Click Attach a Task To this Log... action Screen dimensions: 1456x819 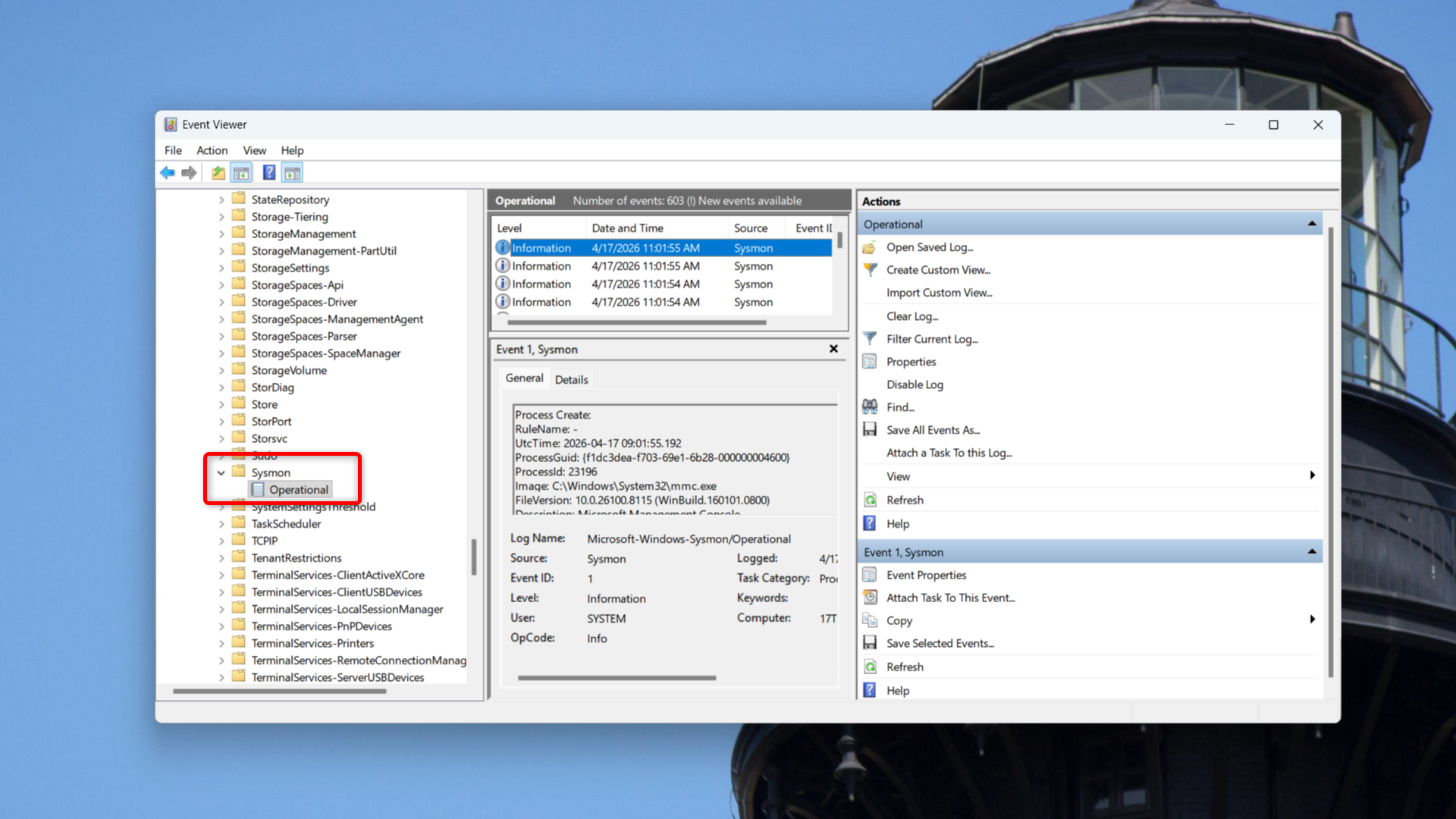[949, 453]
